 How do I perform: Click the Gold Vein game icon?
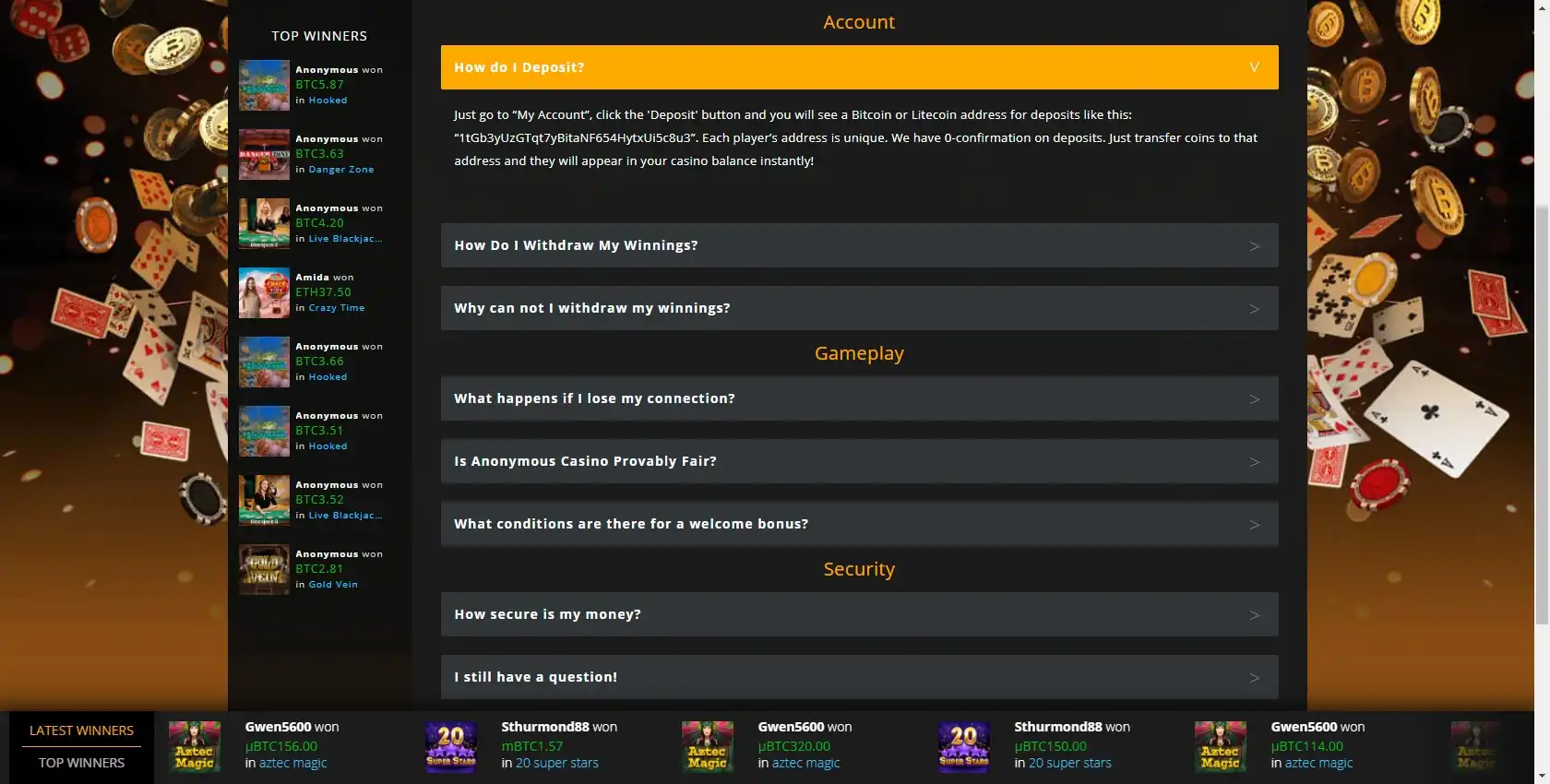click(x=264, y=569)
